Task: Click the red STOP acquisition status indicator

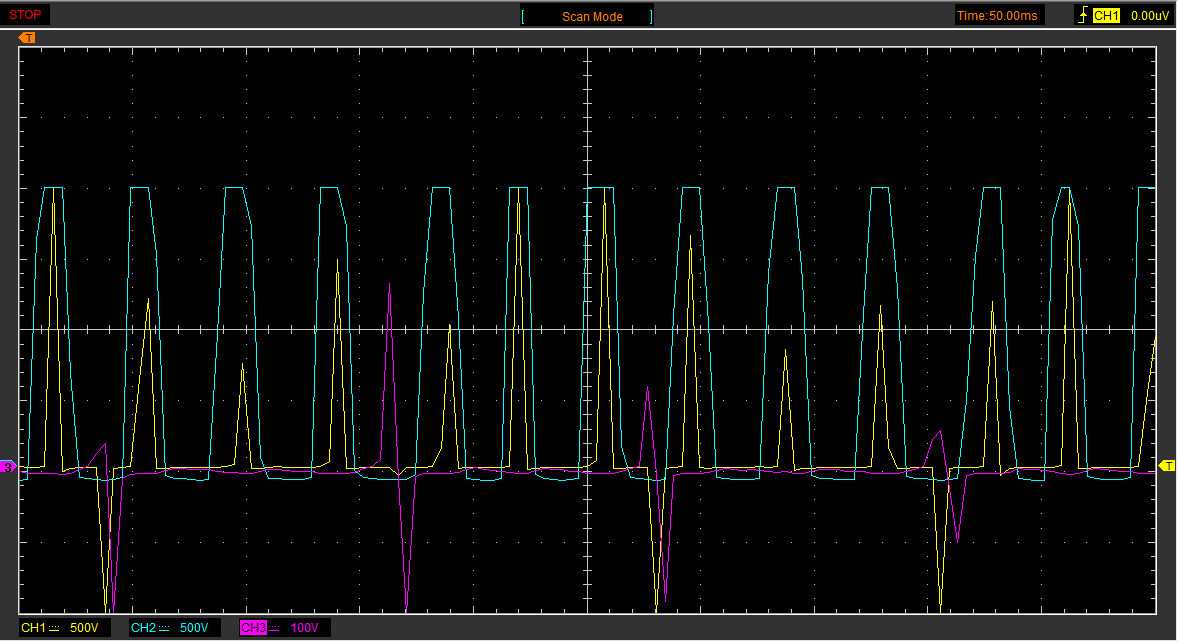Action: (25, 15)
